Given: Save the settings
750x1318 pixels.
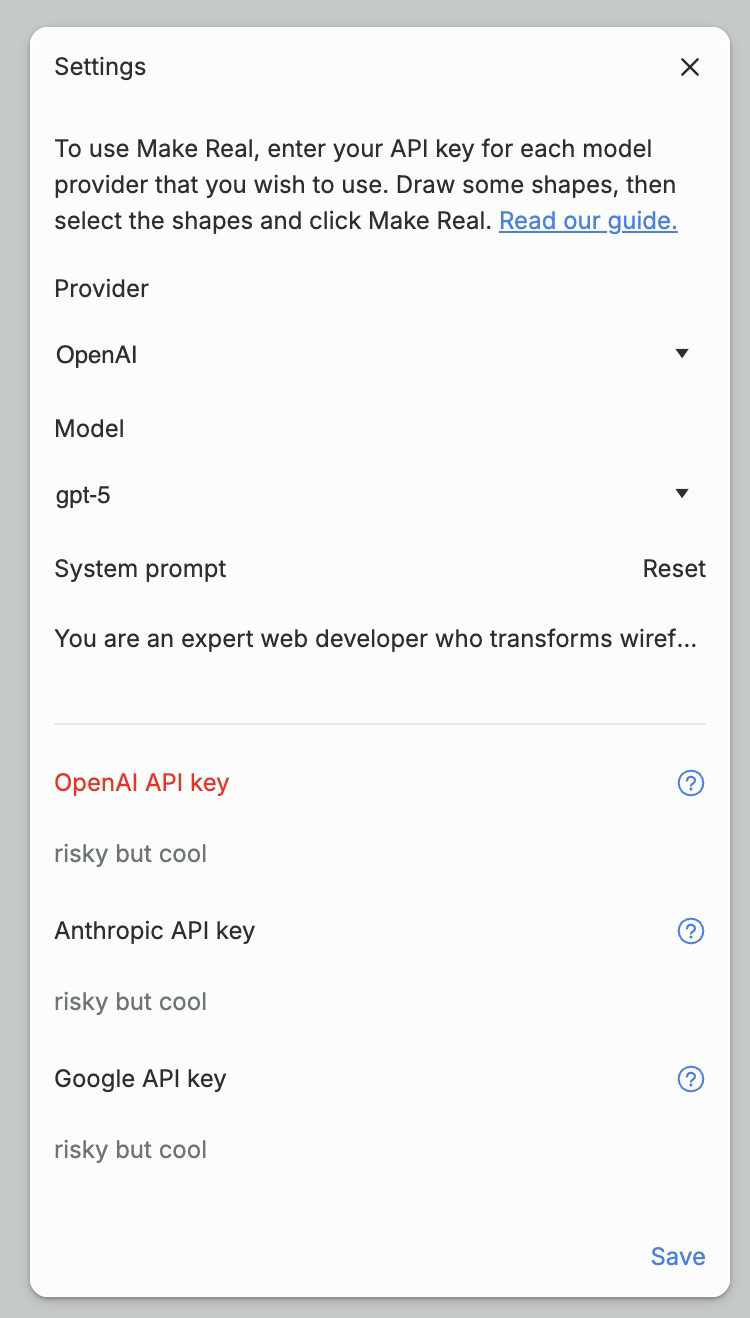Looking at the screenshot, I should click(x=678, y=1257).
